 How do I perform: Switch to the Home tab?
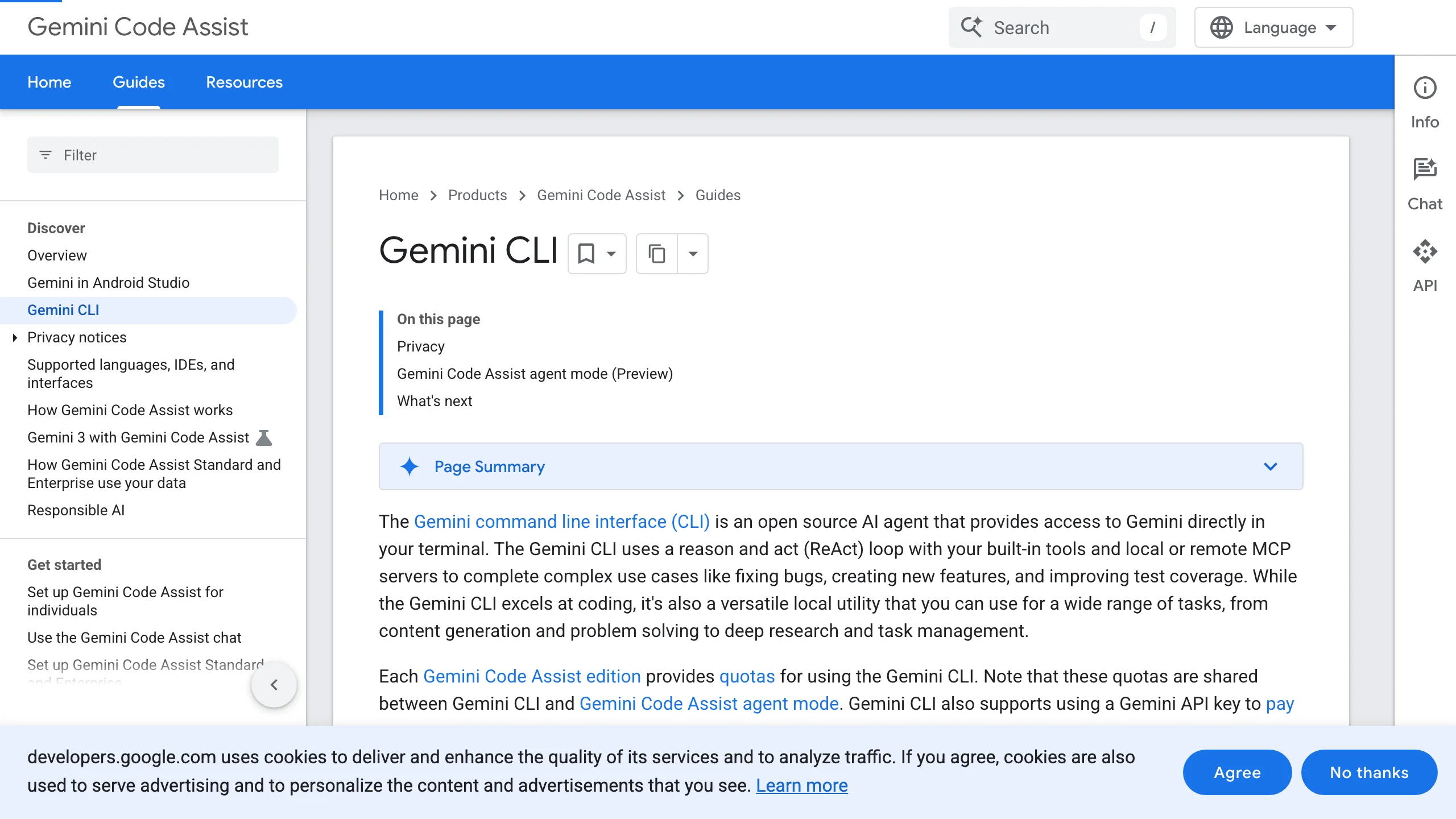coord(49,82)
